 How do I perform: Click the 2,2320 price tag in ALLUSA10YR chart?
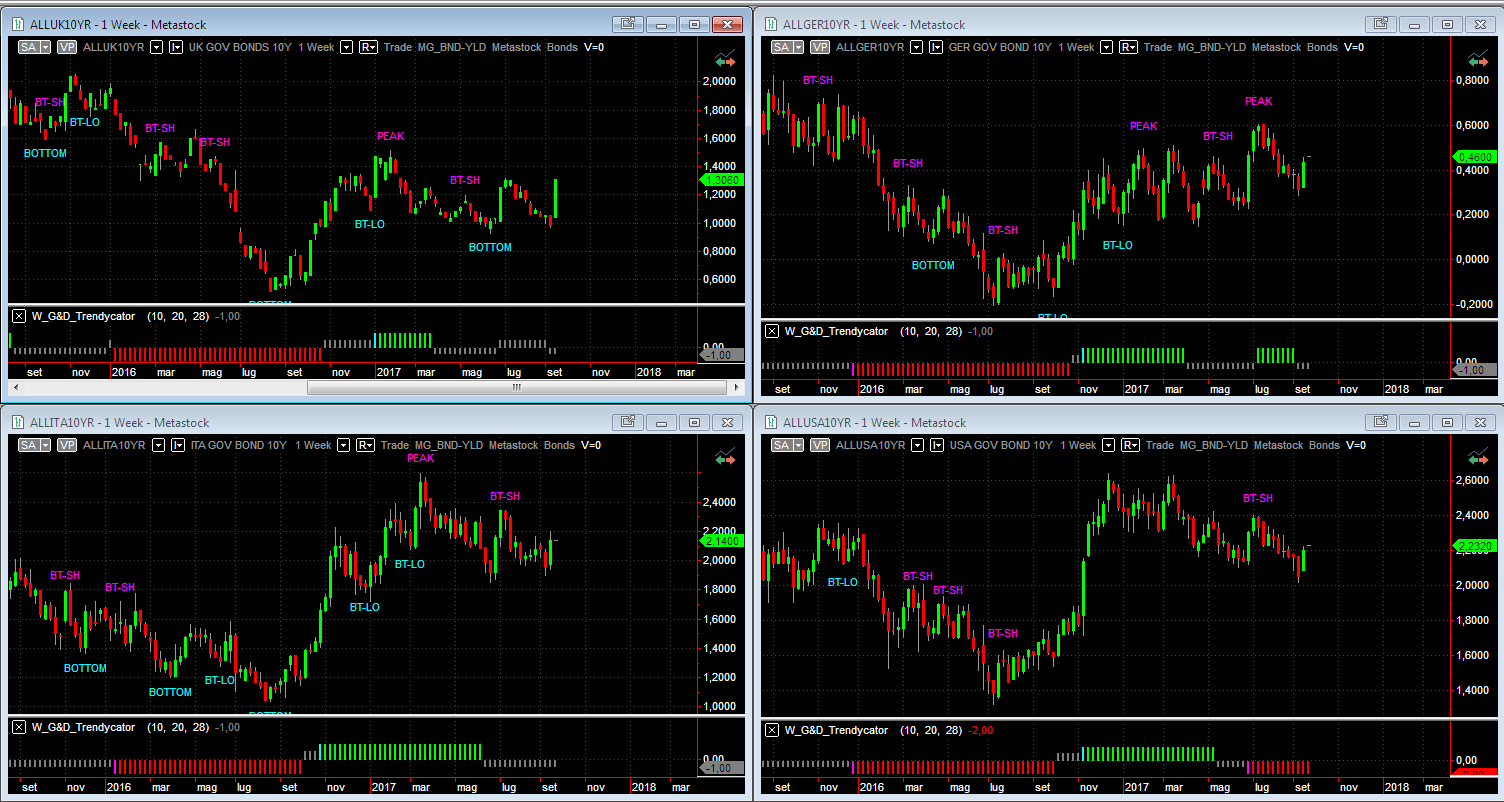1474,546
